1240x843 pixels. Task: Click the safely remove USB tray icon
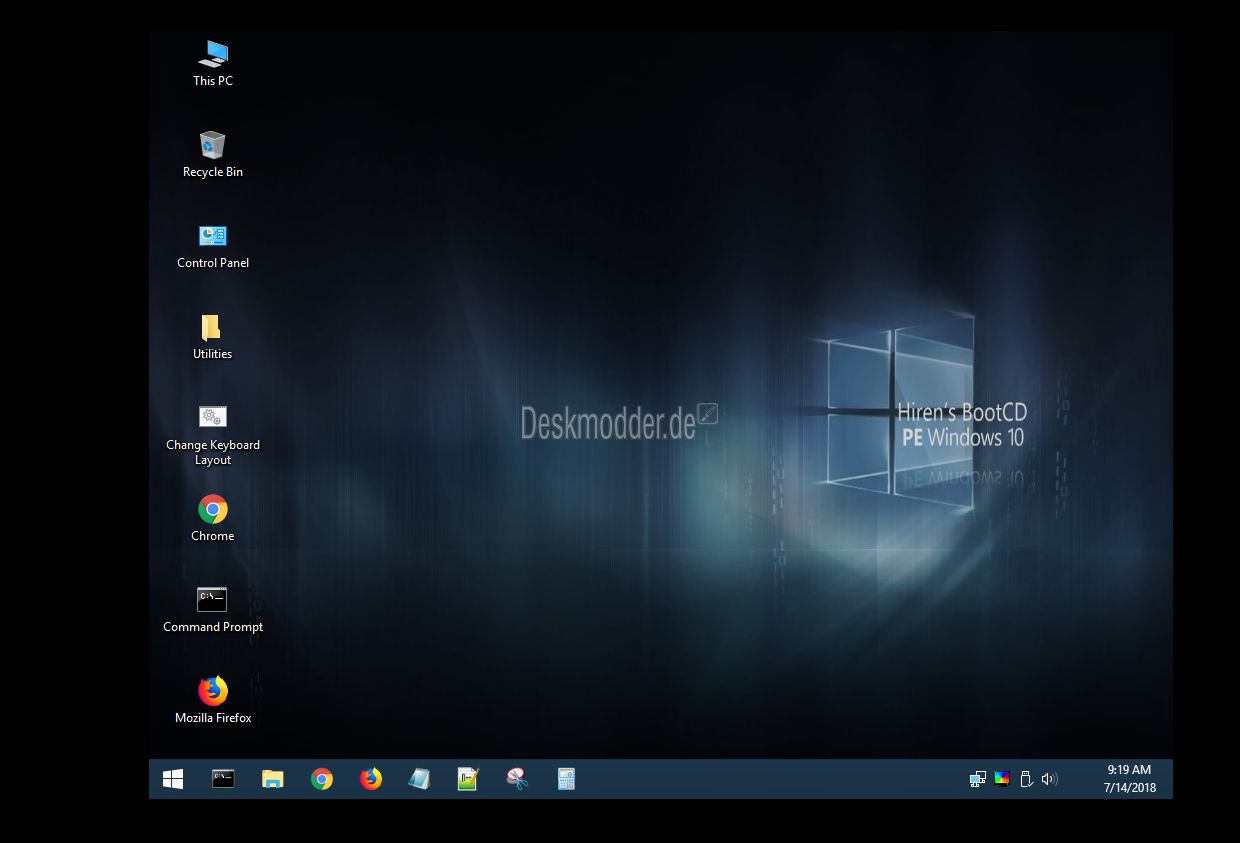point(1026,779)
